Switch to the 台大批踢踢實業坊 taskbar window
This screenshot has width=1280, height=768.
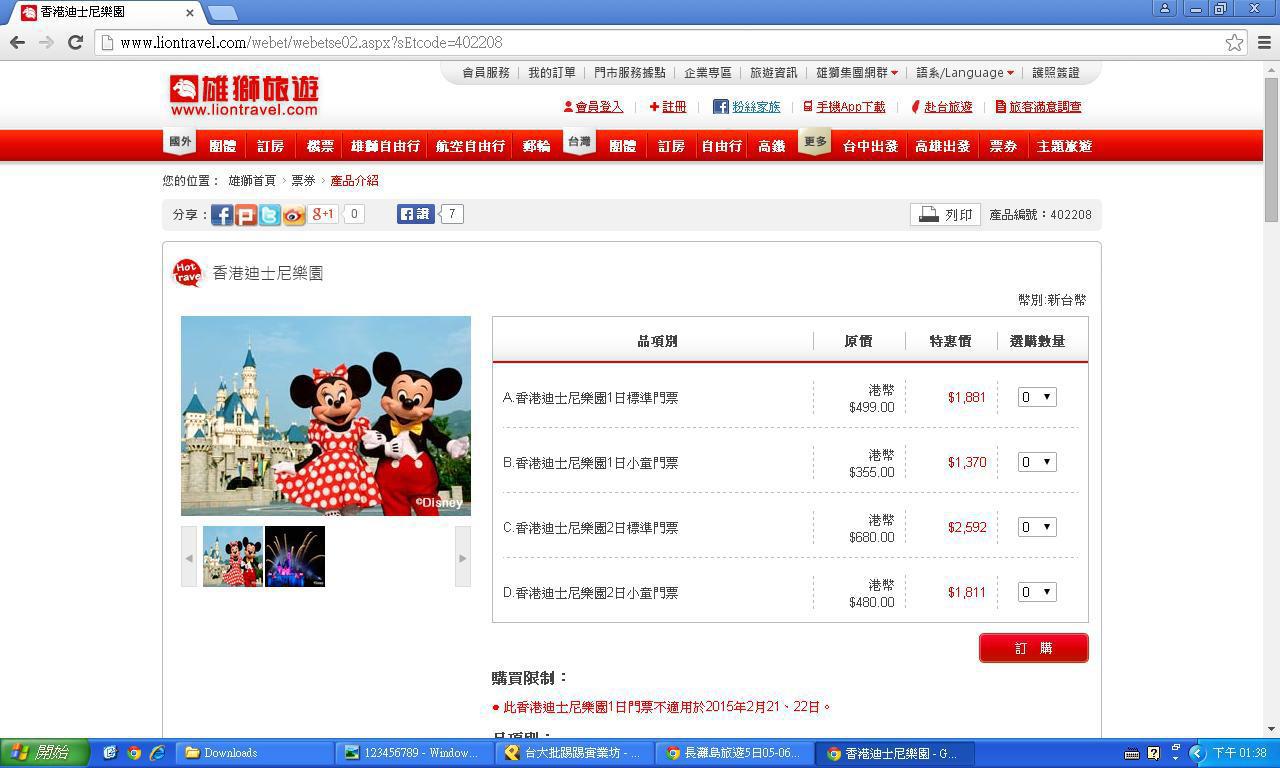coord(574,753)
